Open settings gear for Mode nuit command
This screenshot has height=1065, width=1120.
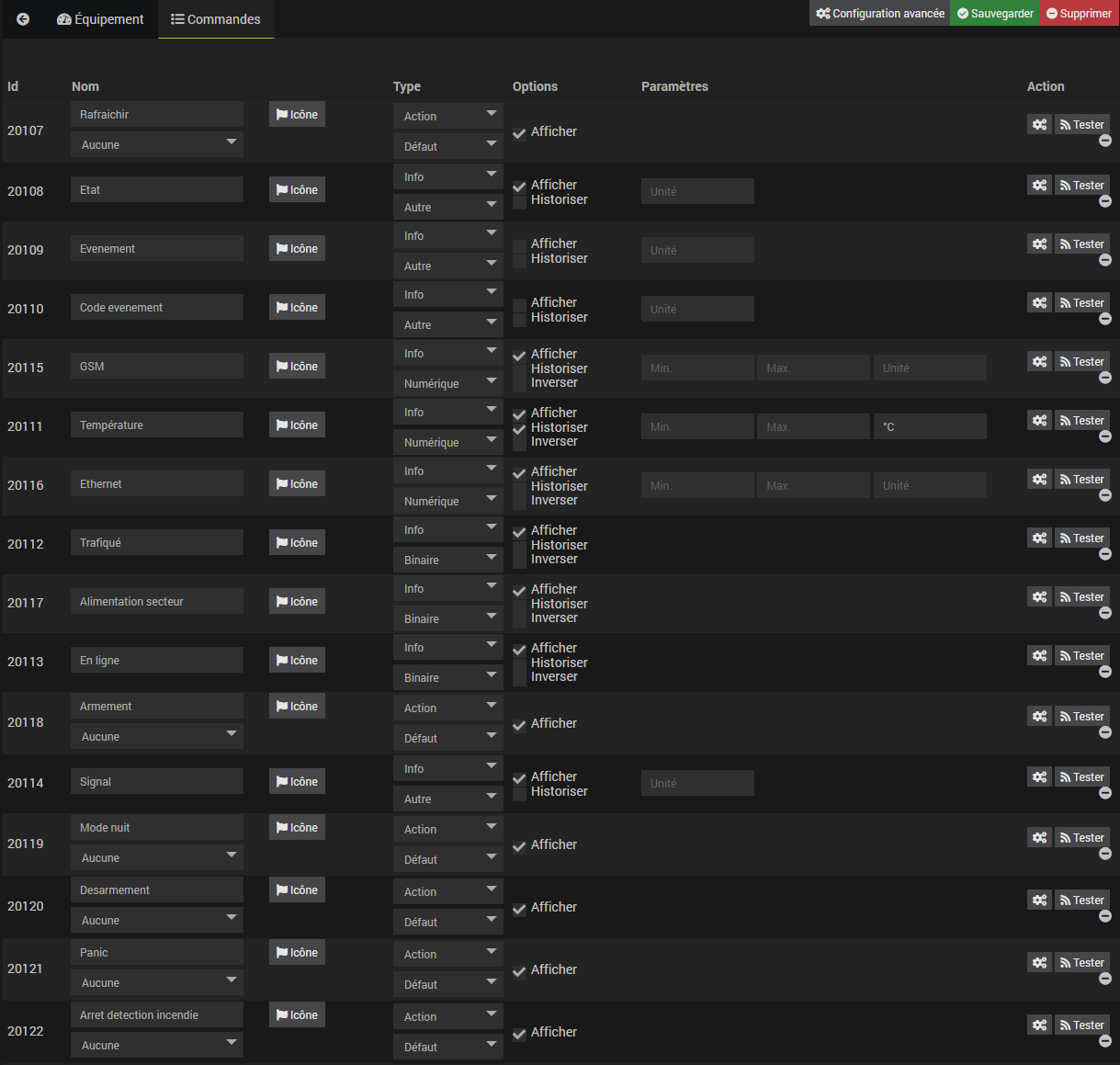1039,837
